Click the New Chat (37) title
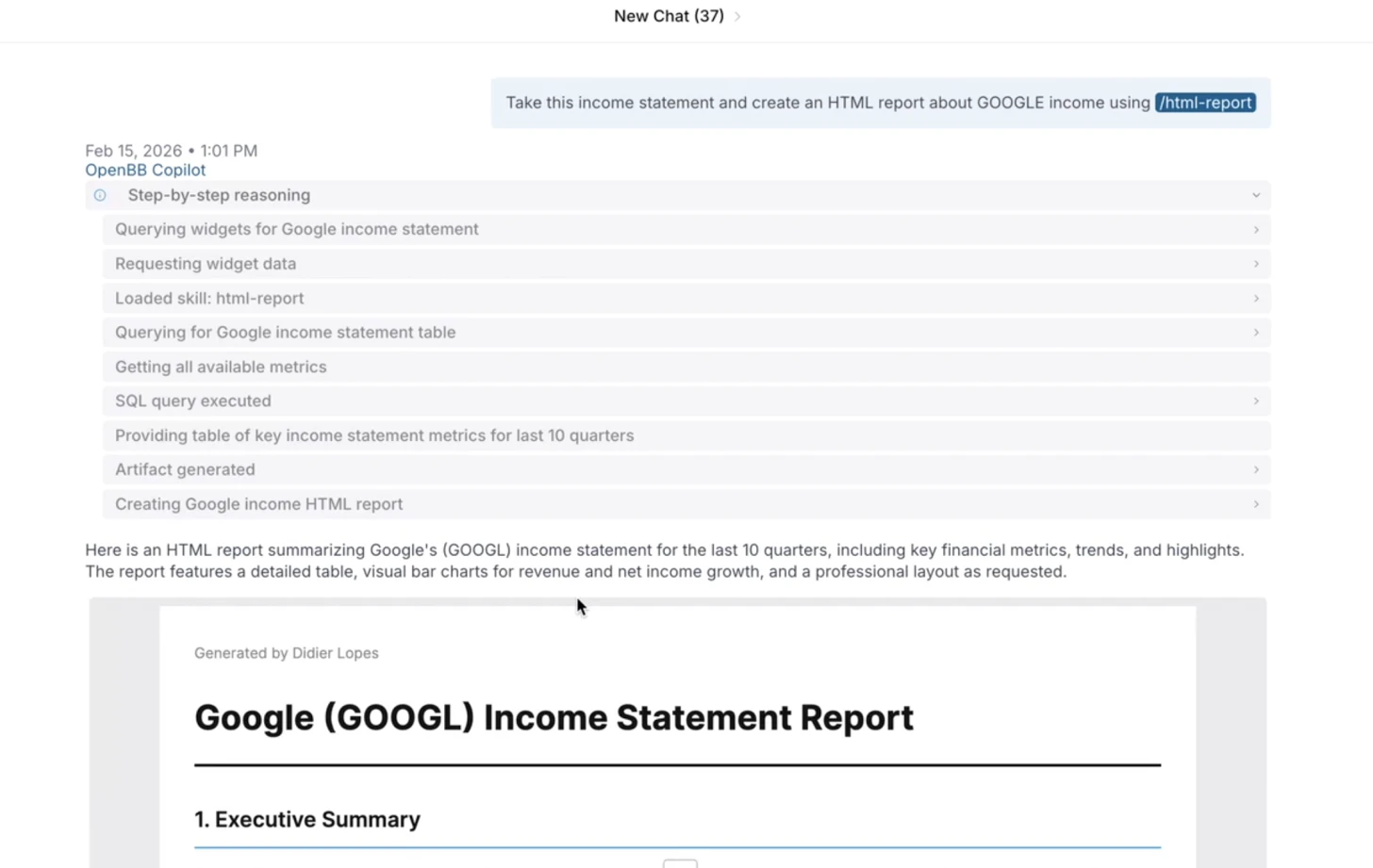The height and width of the screenshot is (868, 1373). click(669, 16)
